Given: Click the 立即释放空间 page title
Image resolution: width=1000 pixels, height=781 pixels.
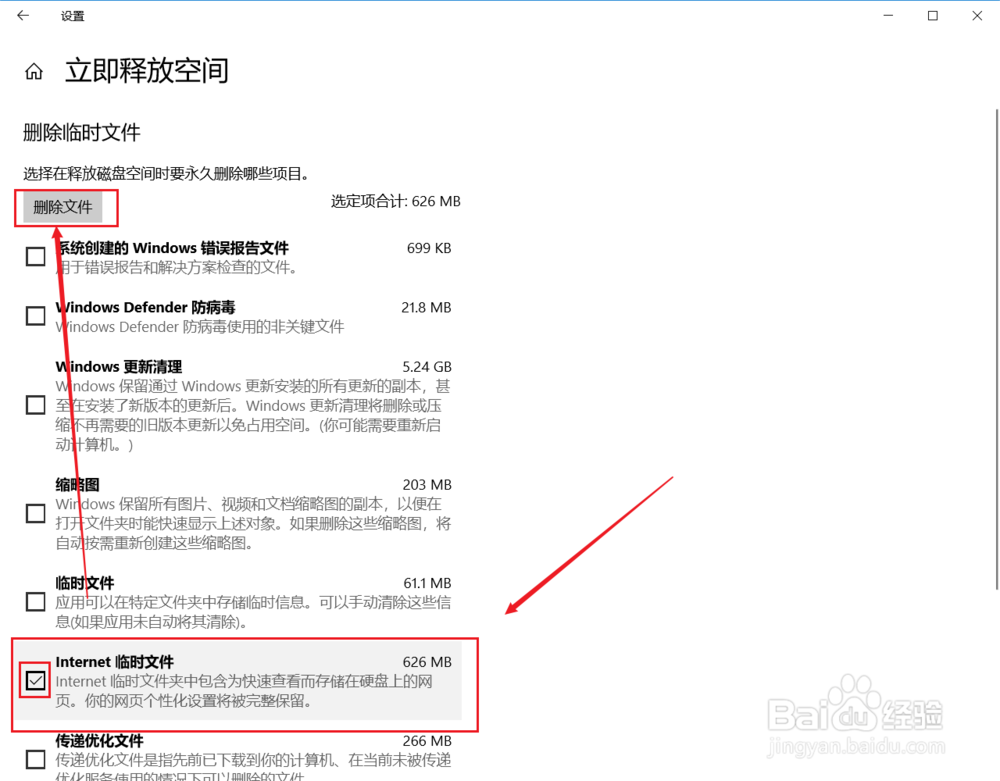Looking at the screenshot, I should tap(147, 70).
